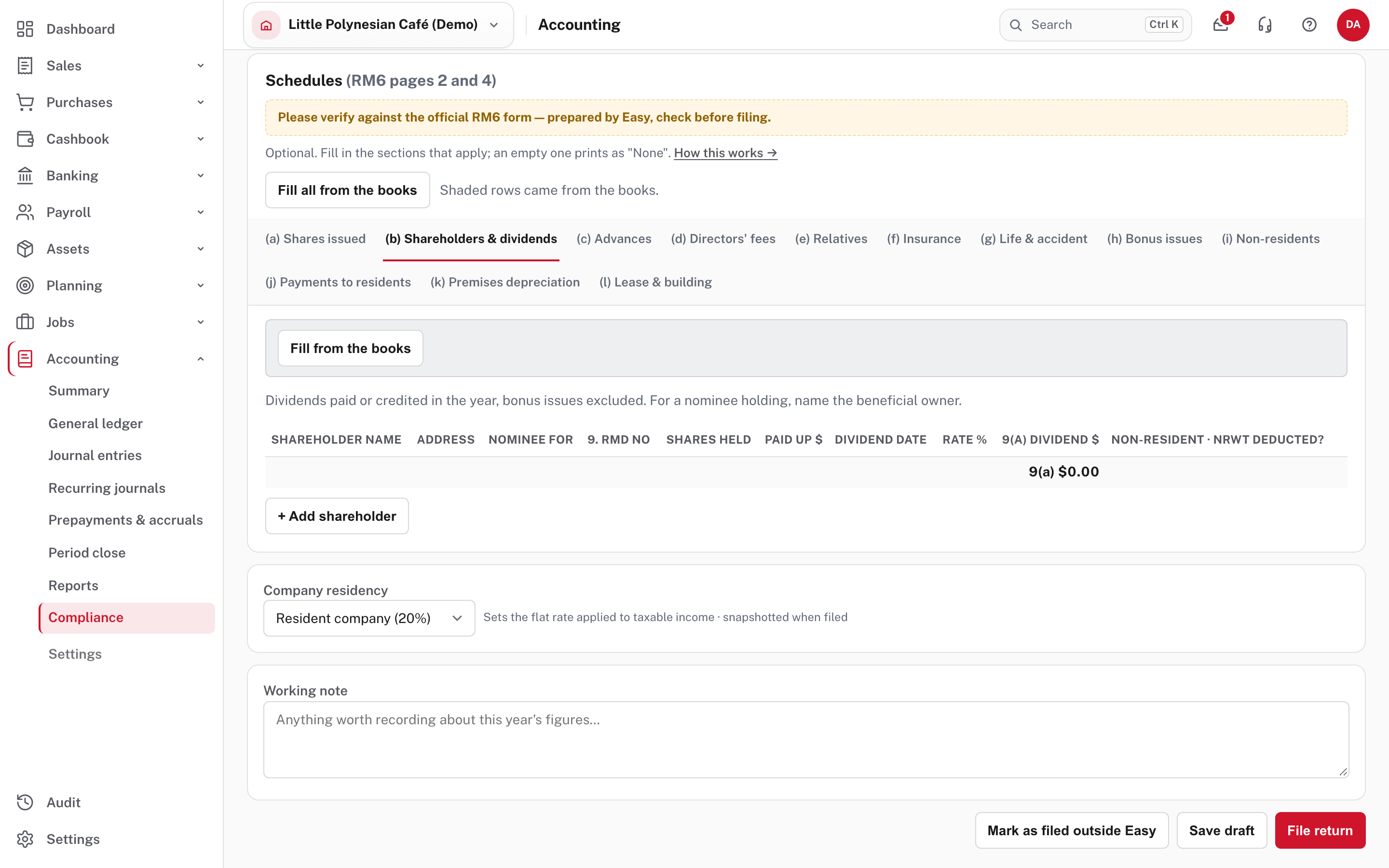Click the Jobs briefcase icon
Viewport: 1389px width, 868px height.
pos(25,322)
